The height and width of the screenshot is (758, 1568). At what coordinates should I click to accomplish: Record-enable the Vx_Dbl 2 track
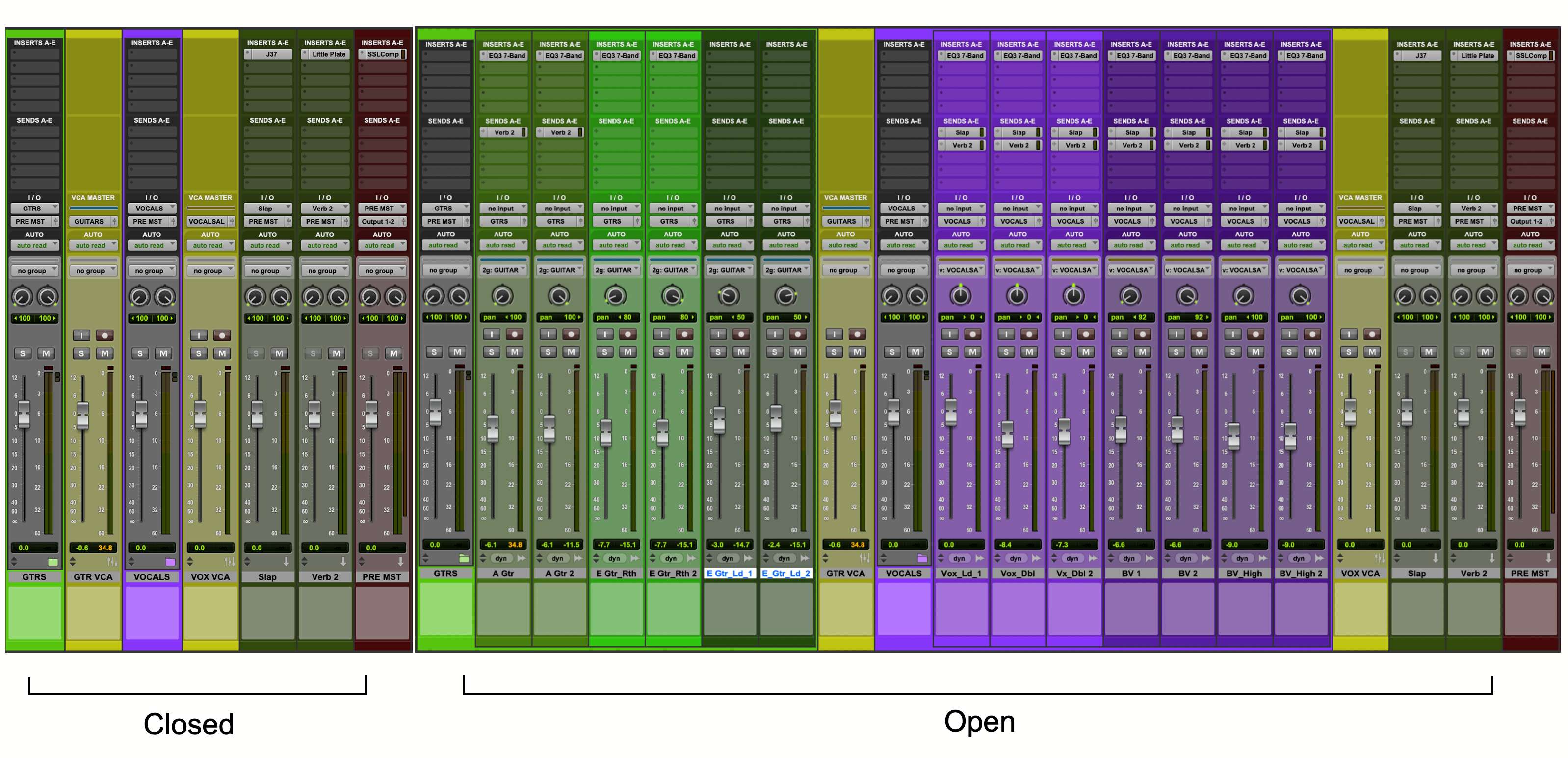coord(1086,334)
